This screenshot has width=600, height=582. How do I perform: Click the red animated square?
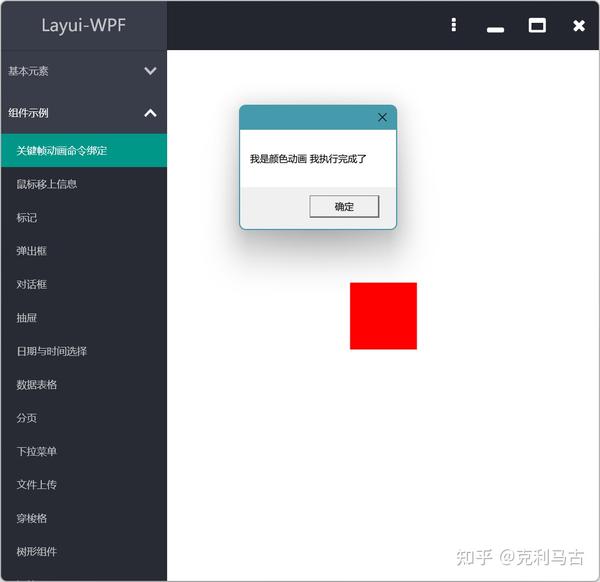click(383, 316)
